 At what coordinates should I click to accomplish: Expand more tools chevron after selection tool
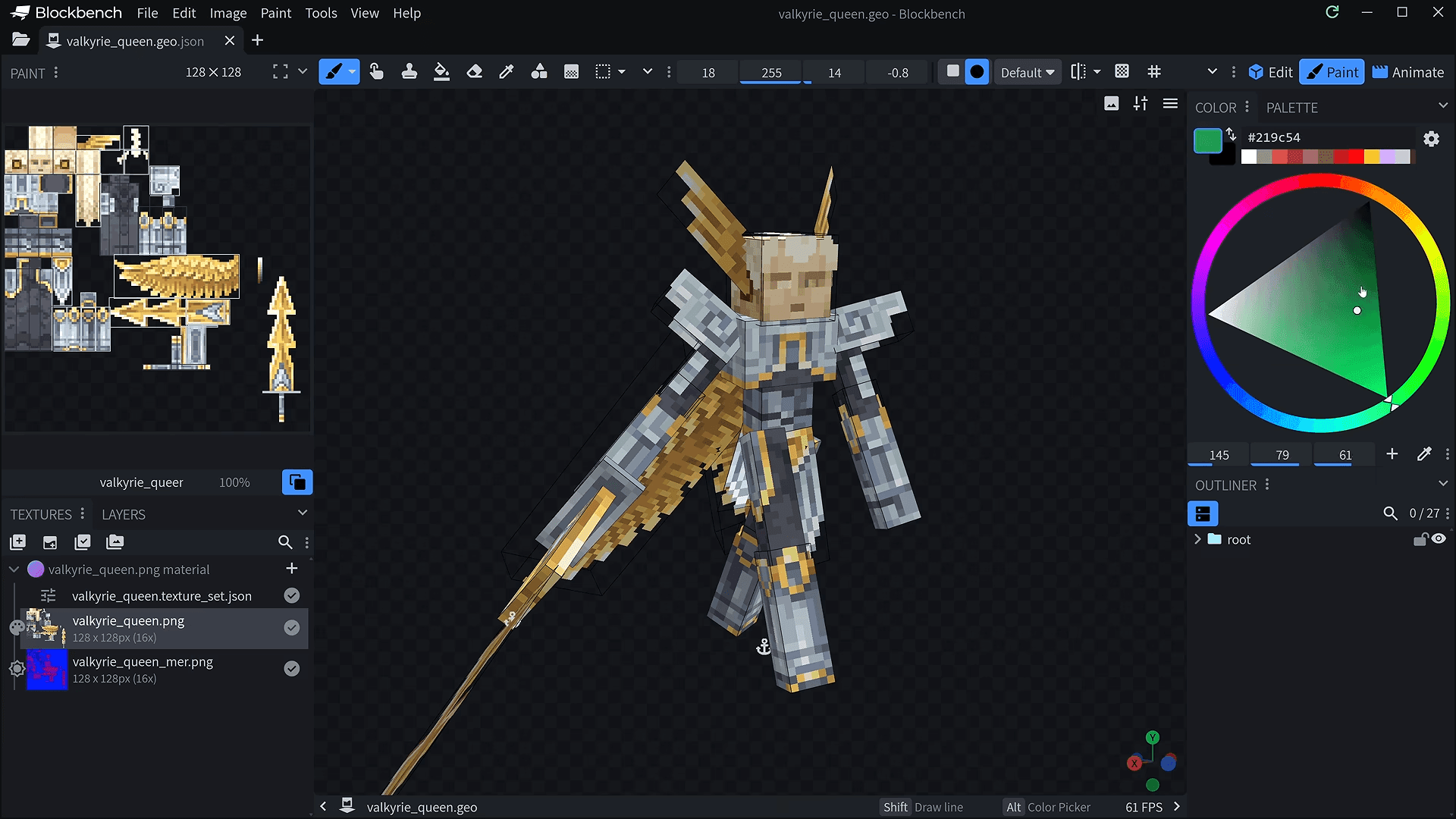(648, 71)
